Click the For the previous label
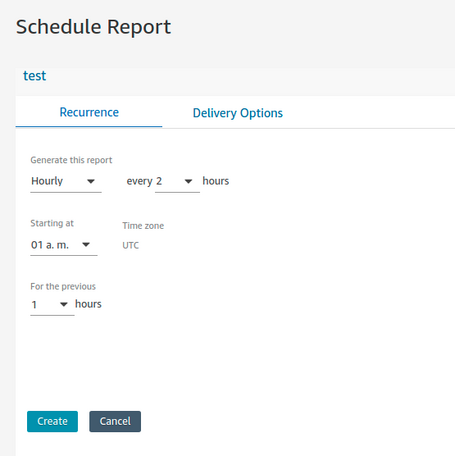This screenshot has height=456, width=455. tap(63, 286)
